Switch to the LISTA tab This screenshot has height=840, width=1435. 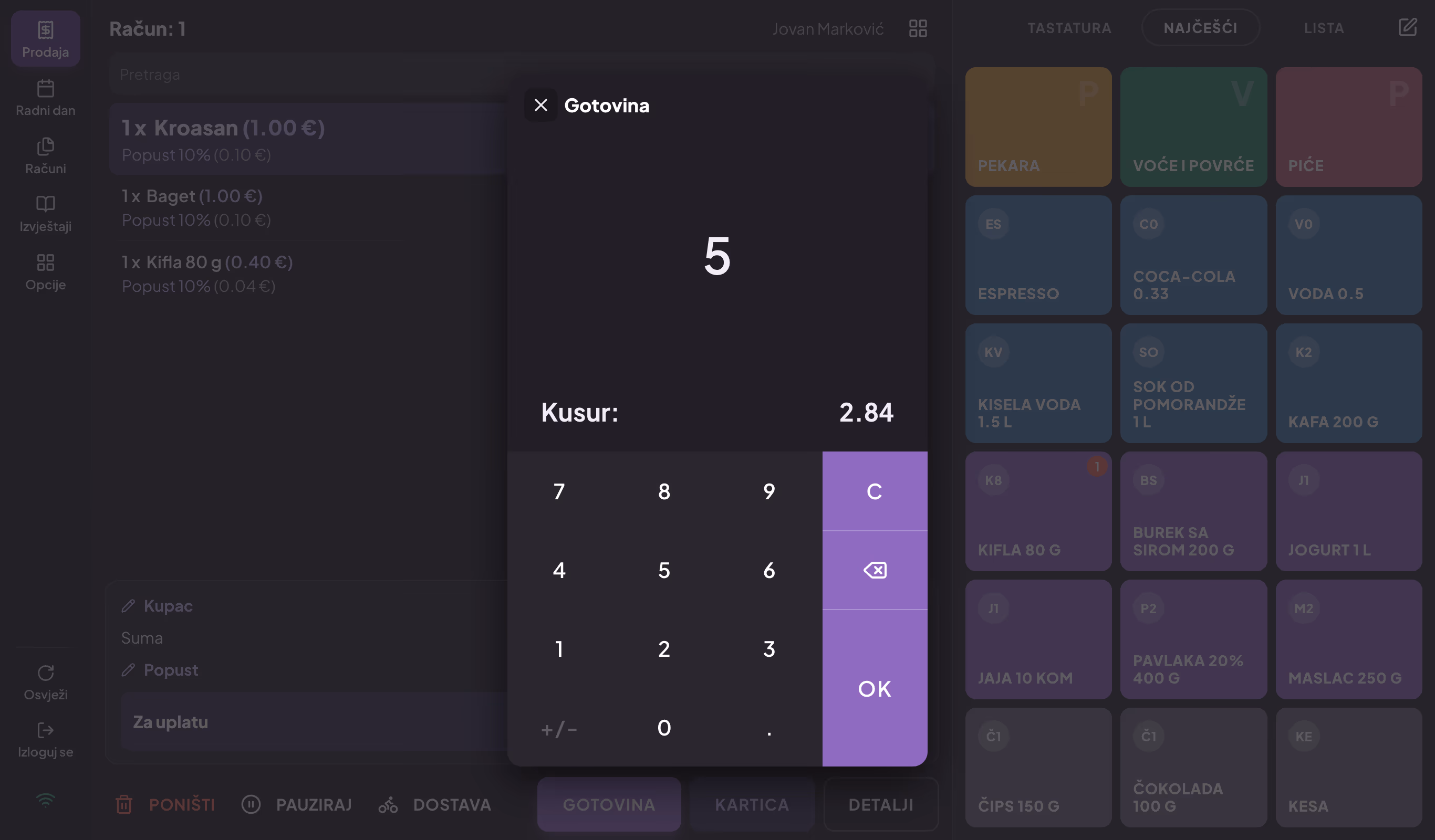coord(1324,28)
